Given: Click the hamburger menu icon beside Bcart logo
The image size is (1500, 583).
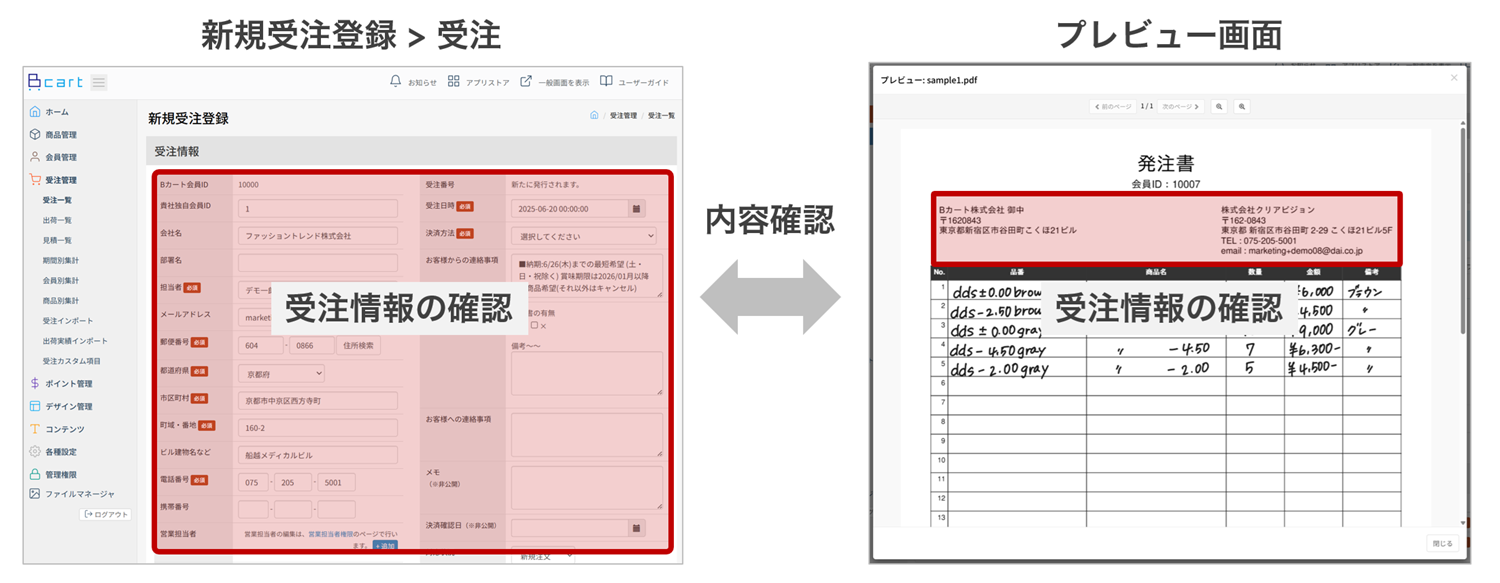Looking at the screenshot, I should click(99, 82).
